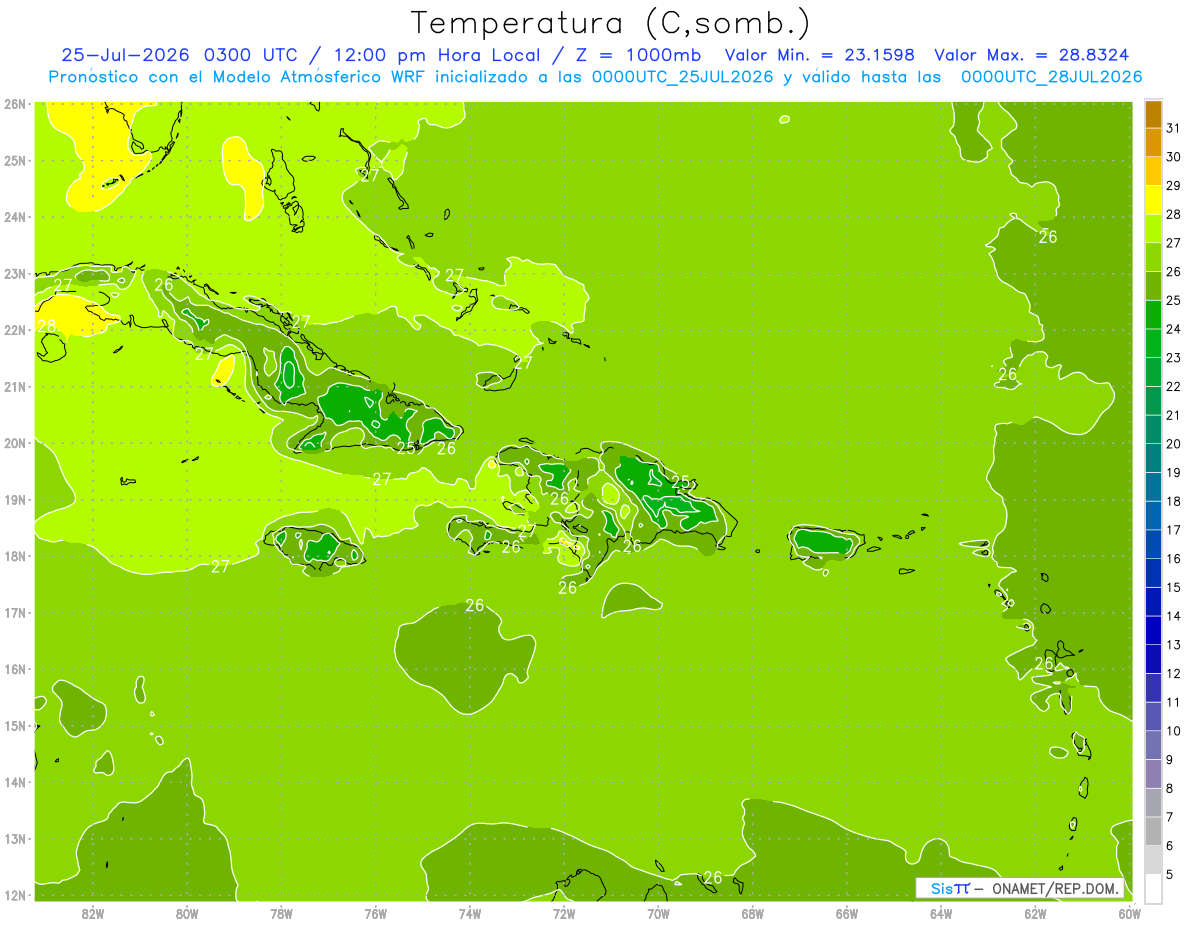The width and height of the screenshot is (1200, 927).
Task: Select colorbar swatch above the 31 label
Action: coord(1153,113)
